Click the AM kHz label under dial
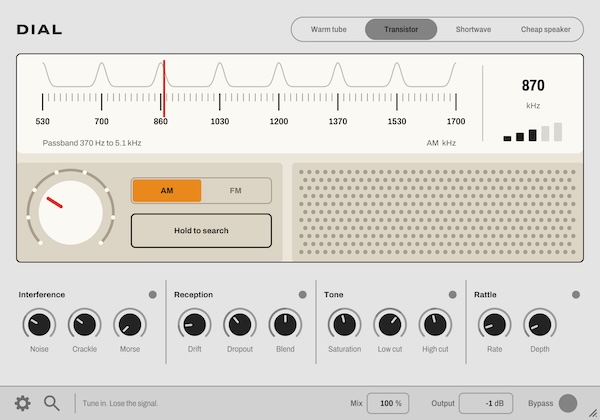Viewport: 600px width, 420px height. coord(441,143)
